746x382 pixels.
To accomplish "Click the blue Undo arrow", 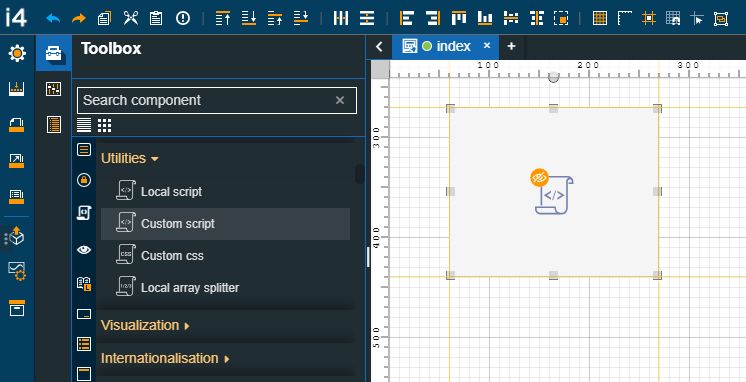I will click(x=53, y=19).
